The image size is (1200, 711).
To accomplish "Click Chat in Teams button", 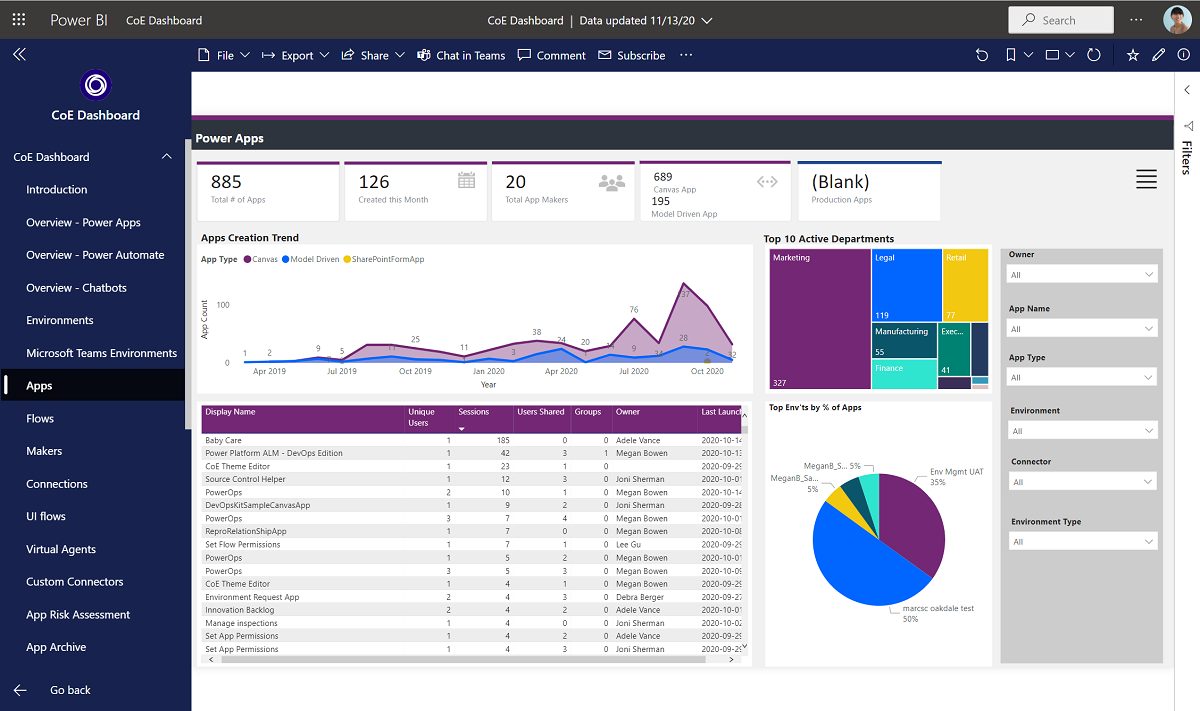I will 461,56.
